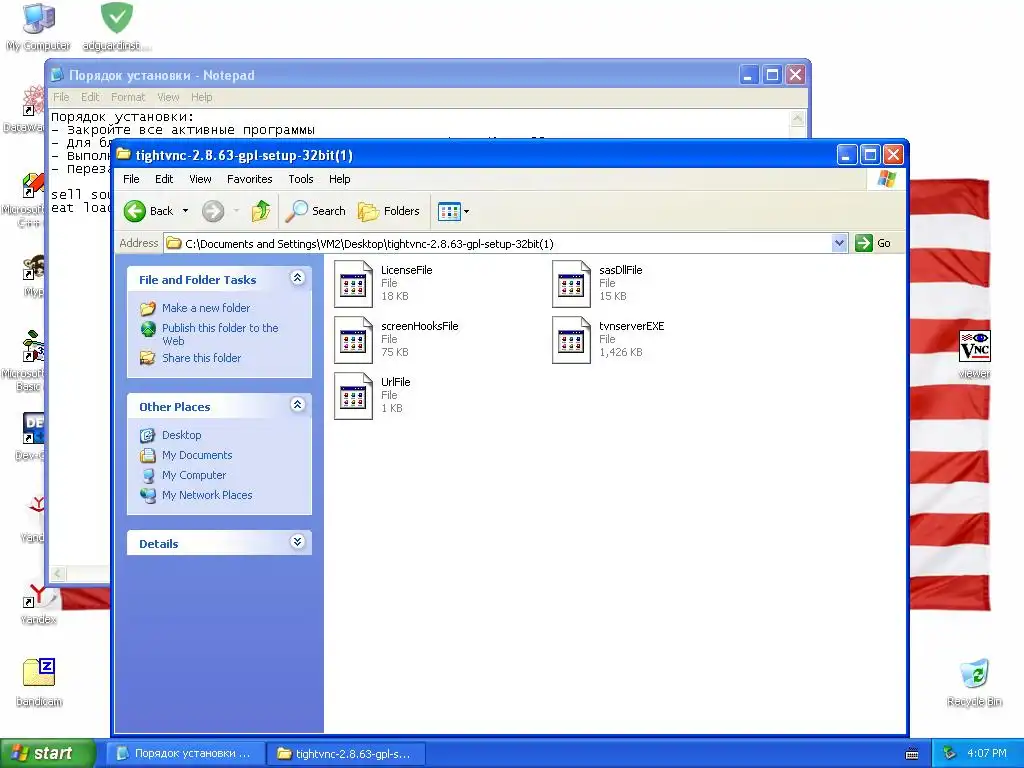Image resolution: width=1024 pixels, height=768 pixels.
Task: Select the tvnserverEXE file icon
Action: [571, 340]
